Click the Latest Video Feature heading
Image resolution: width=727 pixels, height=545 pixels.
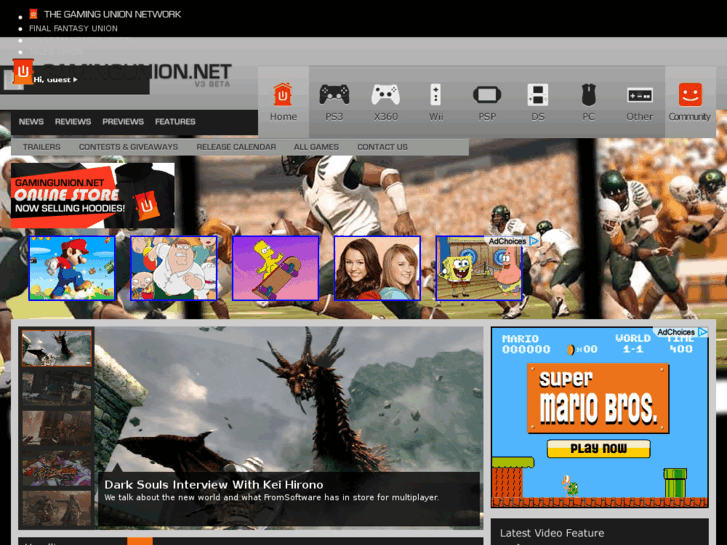click(x=552, y=533)
